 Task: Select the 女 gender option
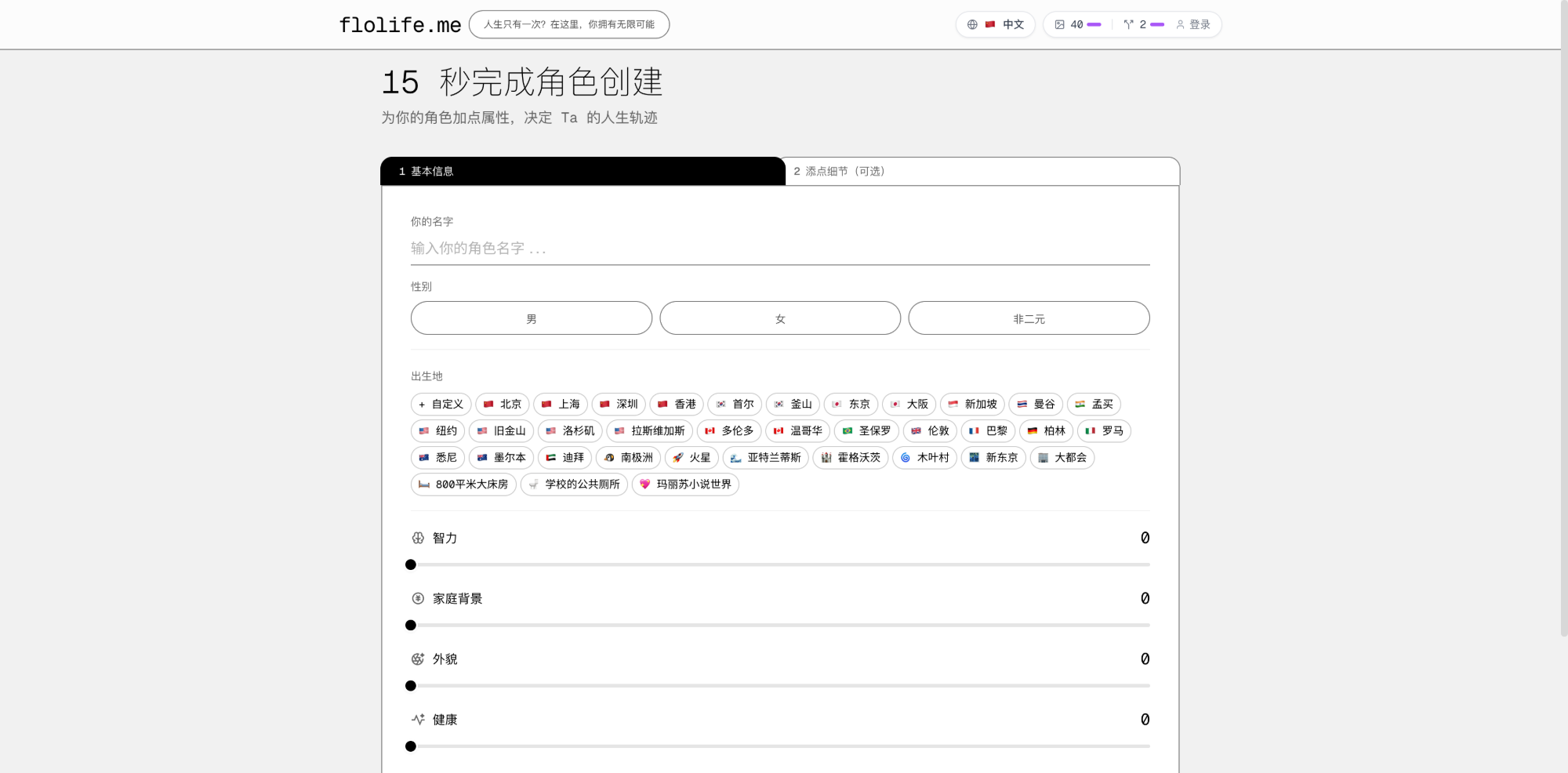(x=779, y=318)
